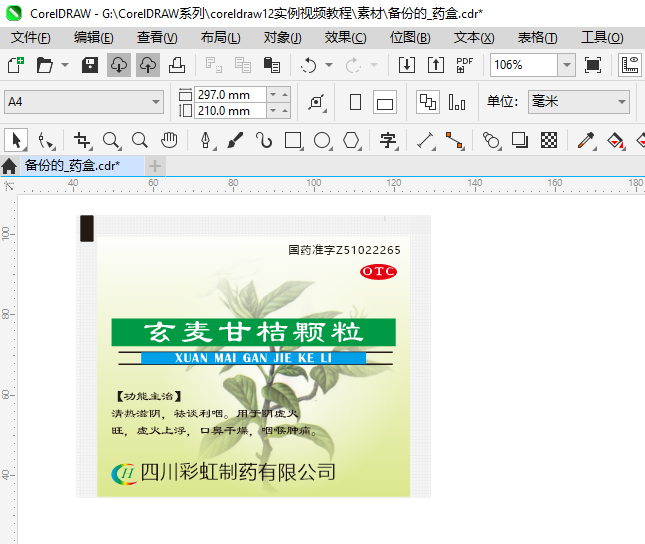Select the Blend effects tool
645x544 pixels.
[492, 140]
